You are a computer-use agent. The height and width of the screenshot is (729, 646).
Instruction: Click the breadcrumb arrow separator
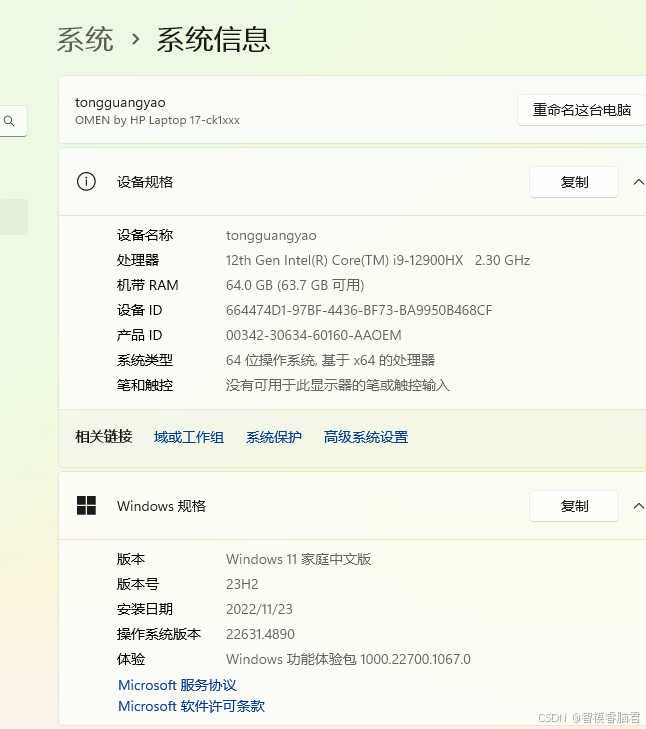tap(135, 40)
